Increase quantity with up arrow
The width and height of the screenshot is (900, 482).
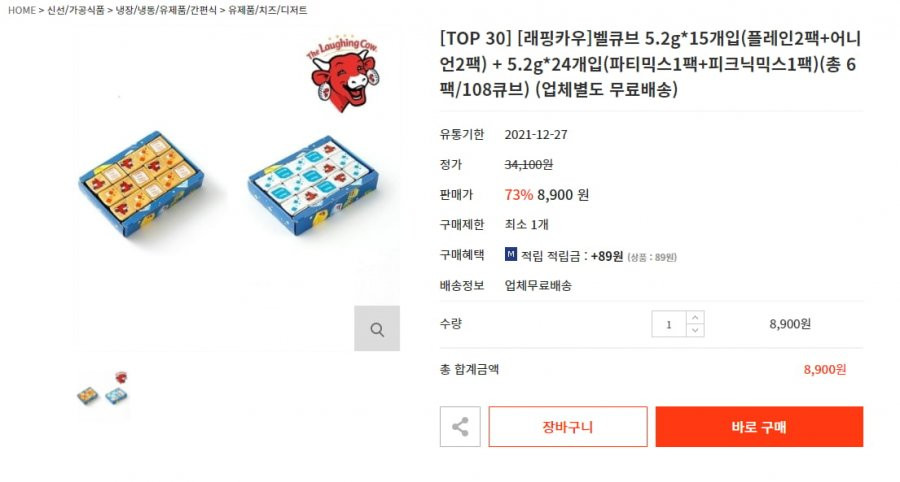coord(695,317)
